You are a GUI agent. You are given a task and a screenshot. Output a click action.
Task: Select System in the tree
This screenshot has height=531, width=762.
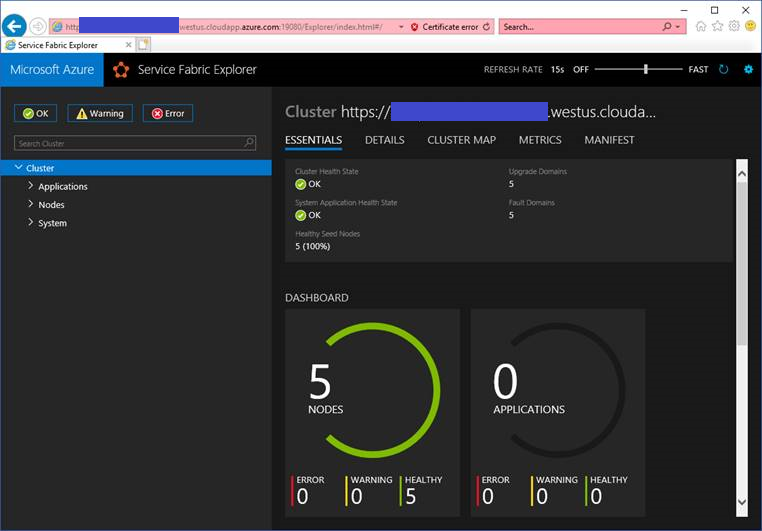click(52, 223)
